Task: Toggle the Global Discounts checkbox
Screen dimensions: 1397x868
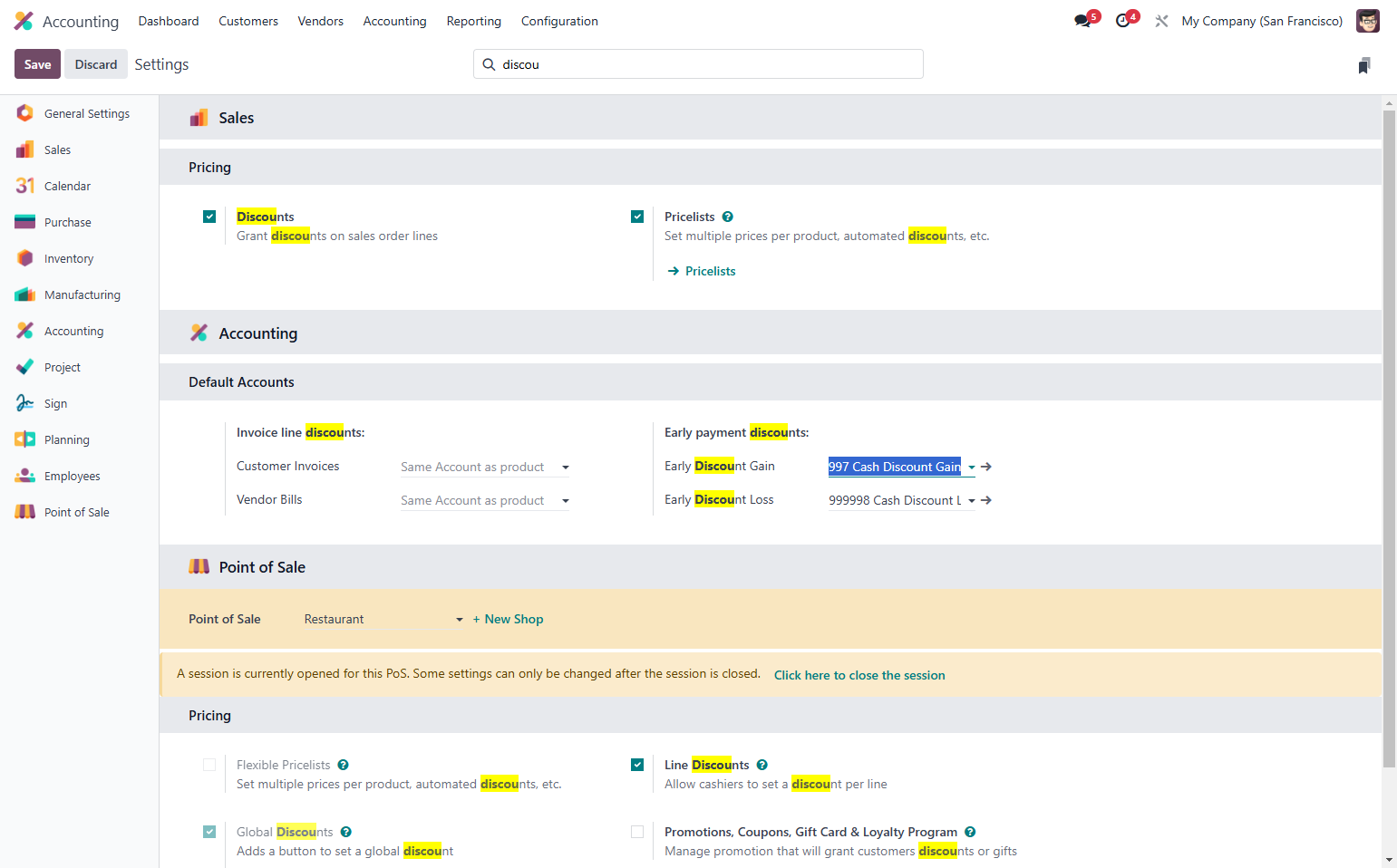Action: pos(209,832)
